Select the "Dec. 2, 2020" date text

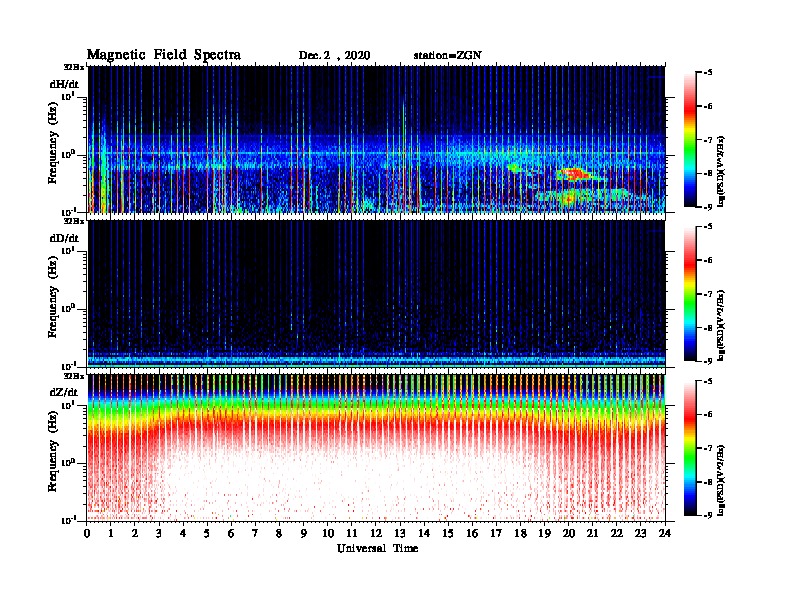[x=334, y=56]
